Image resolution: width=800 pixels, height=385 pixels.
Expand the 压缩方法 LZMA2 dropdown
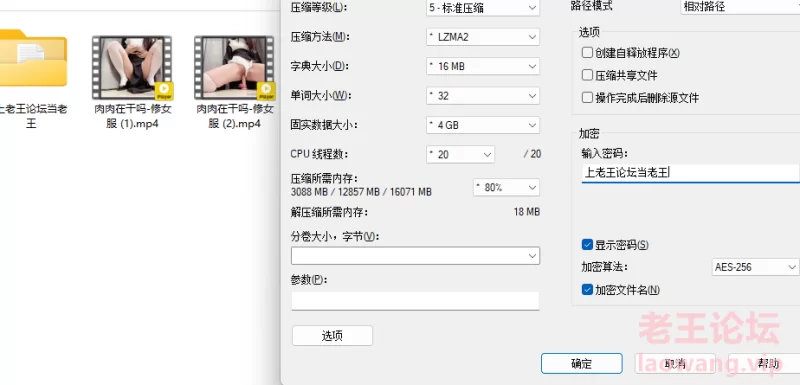pos(483,37)
